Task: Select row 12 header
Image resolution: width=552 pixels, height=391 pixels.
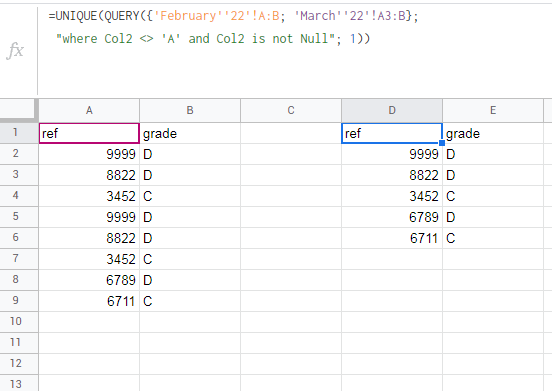Action: (x=19, y=364)
